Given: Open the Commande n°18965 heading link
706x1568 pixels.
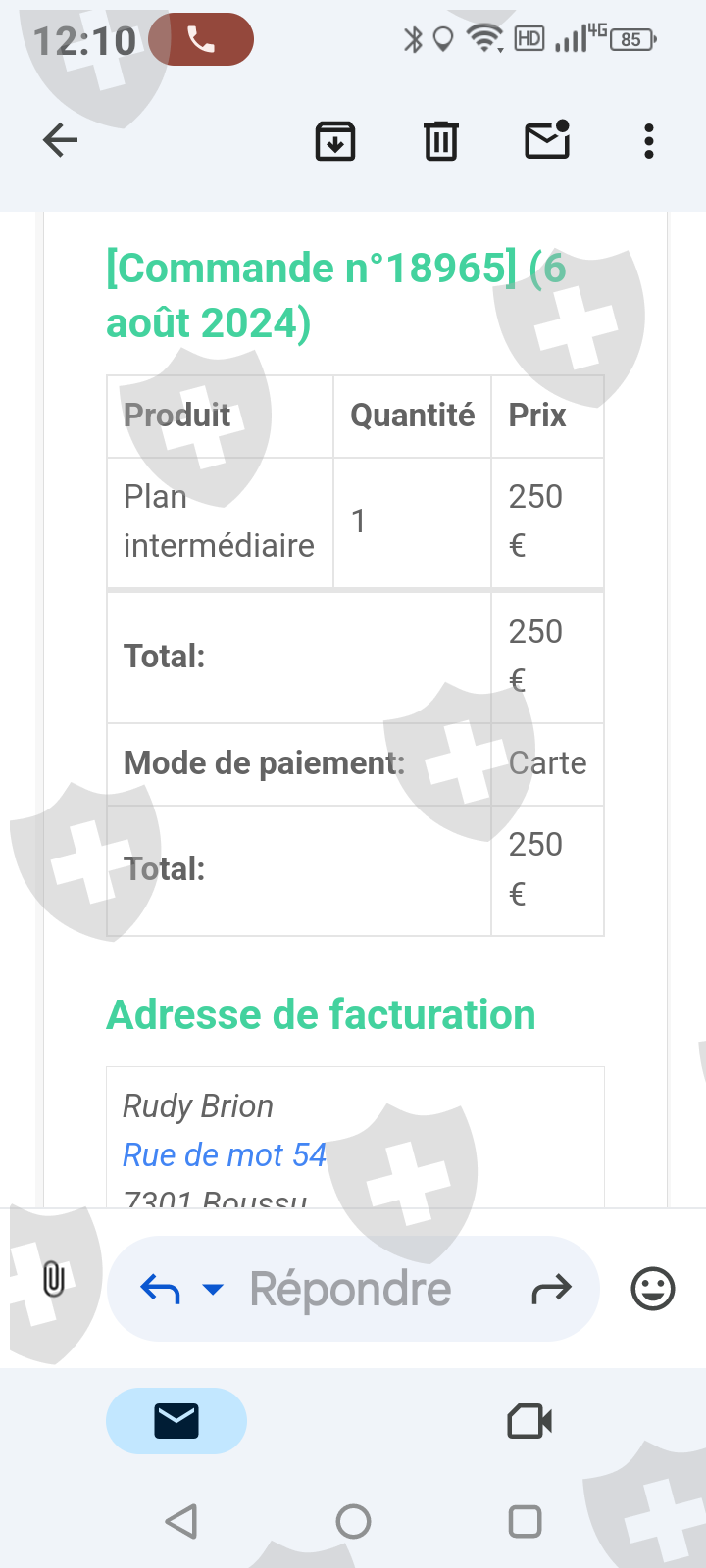Looking at the screenshot, I should 312,269.
